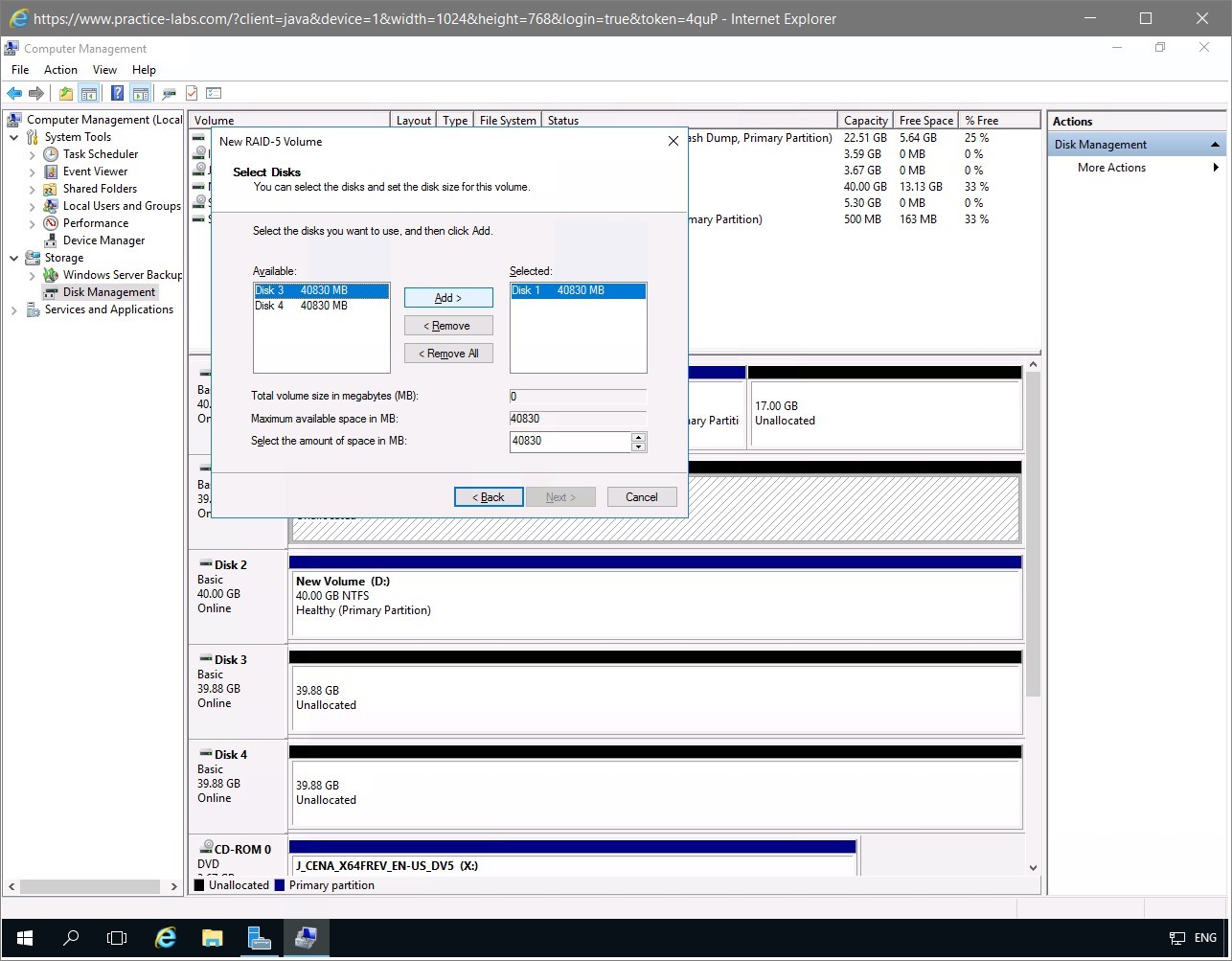The width and height of the screenshot is (1232, 961).
Task: Click the blue Back arrow in toolbar
Action: click(x=14, y=93)
